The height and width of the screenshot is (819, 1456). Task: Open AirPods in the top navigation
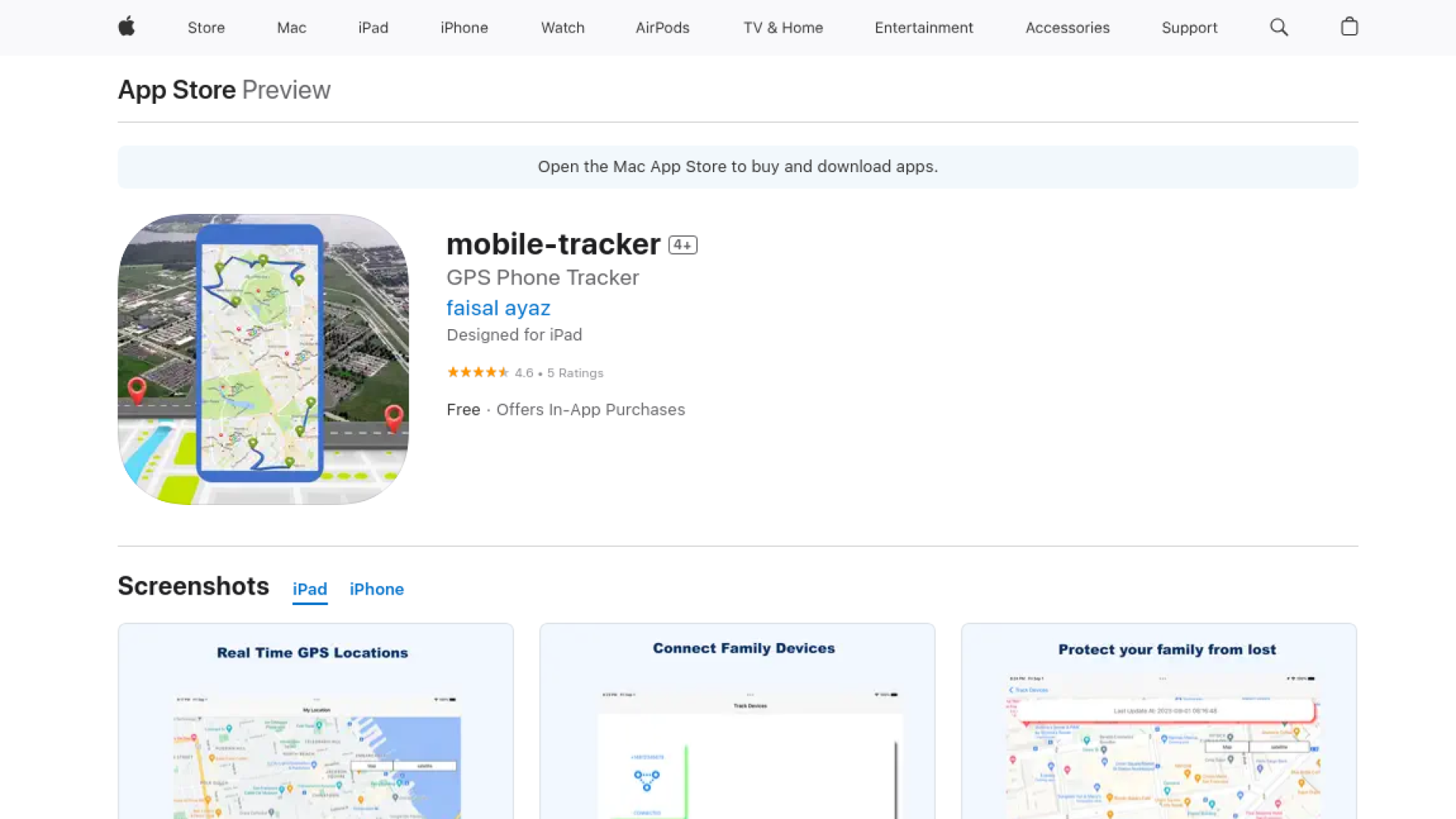coord(662,27)
